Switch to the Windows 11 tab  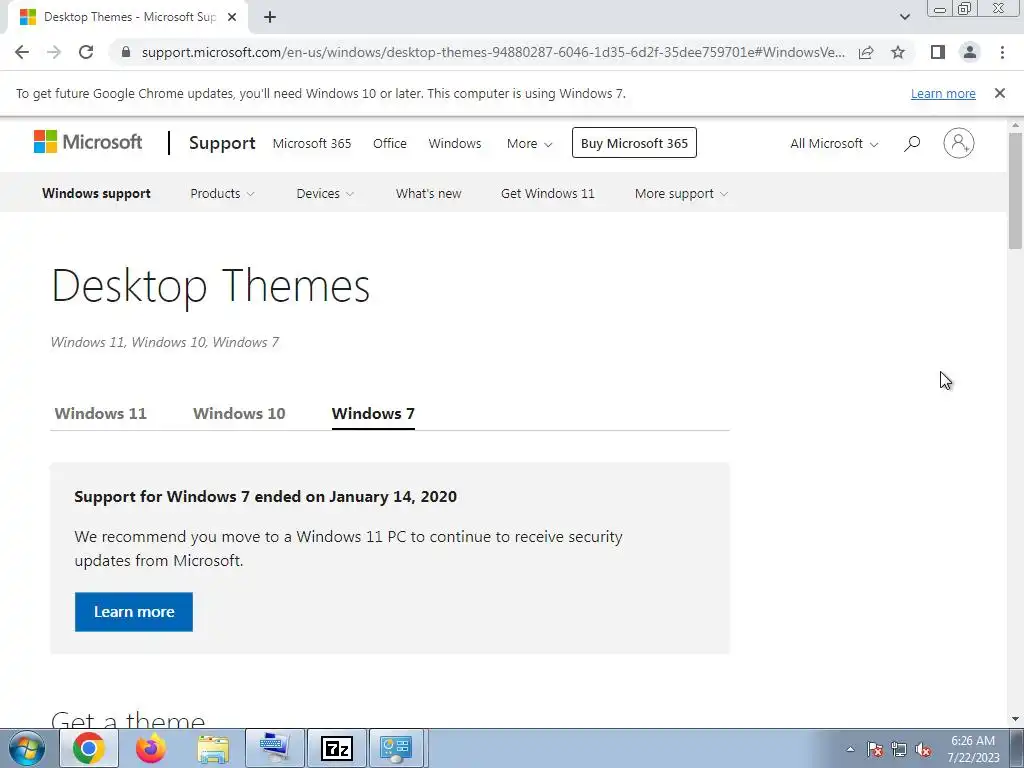tap(101, 413)
